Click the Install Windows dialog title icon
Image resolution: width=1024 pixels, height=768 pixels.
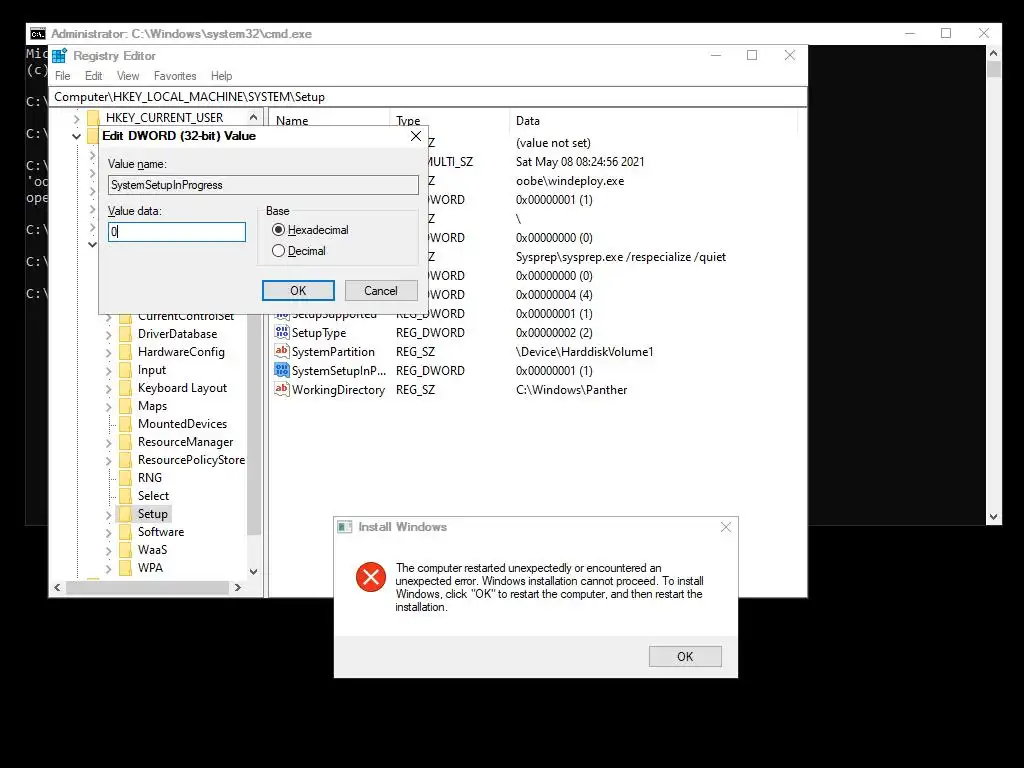345,527
